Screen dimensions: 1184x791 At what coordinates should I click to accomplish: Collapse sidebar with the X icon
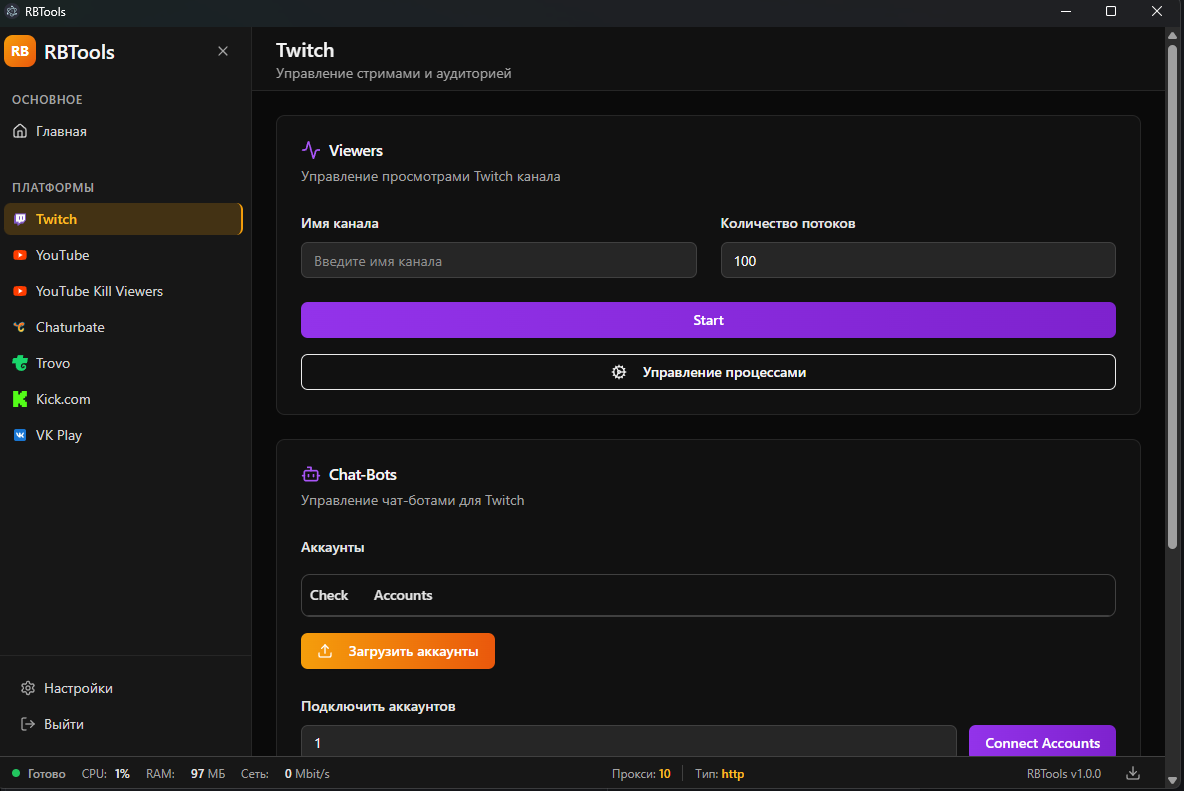(x=223, y=51)
